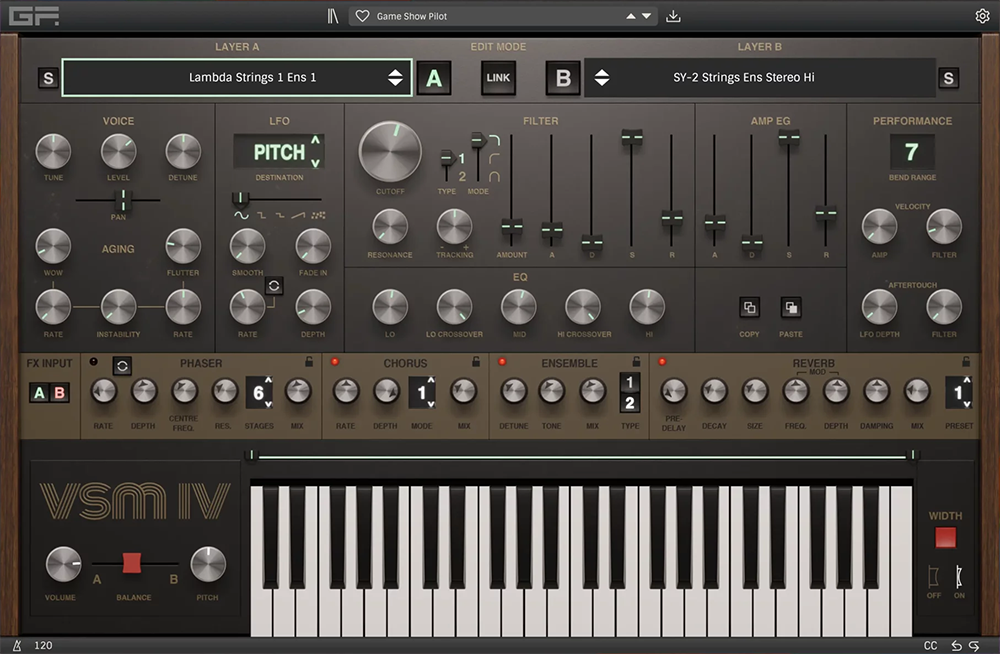Toggle the Ensemble effect power LED
The image size is (1000, 654).
[x=503, y=362]
